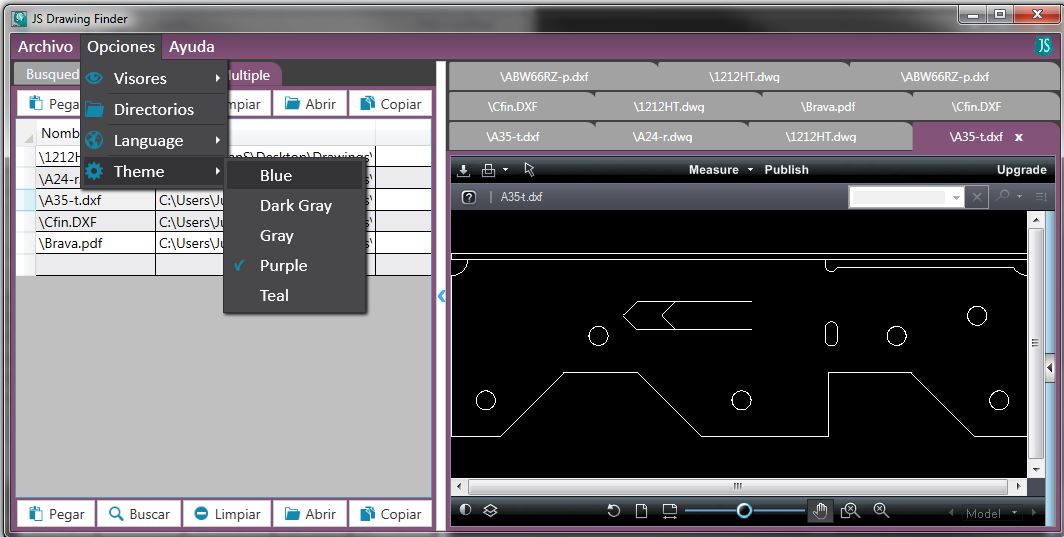The height and width of the screenshot is (537, 1064).
Task: Click the help question mark icon beside A35t.dxf
Action: pos(468,198)
